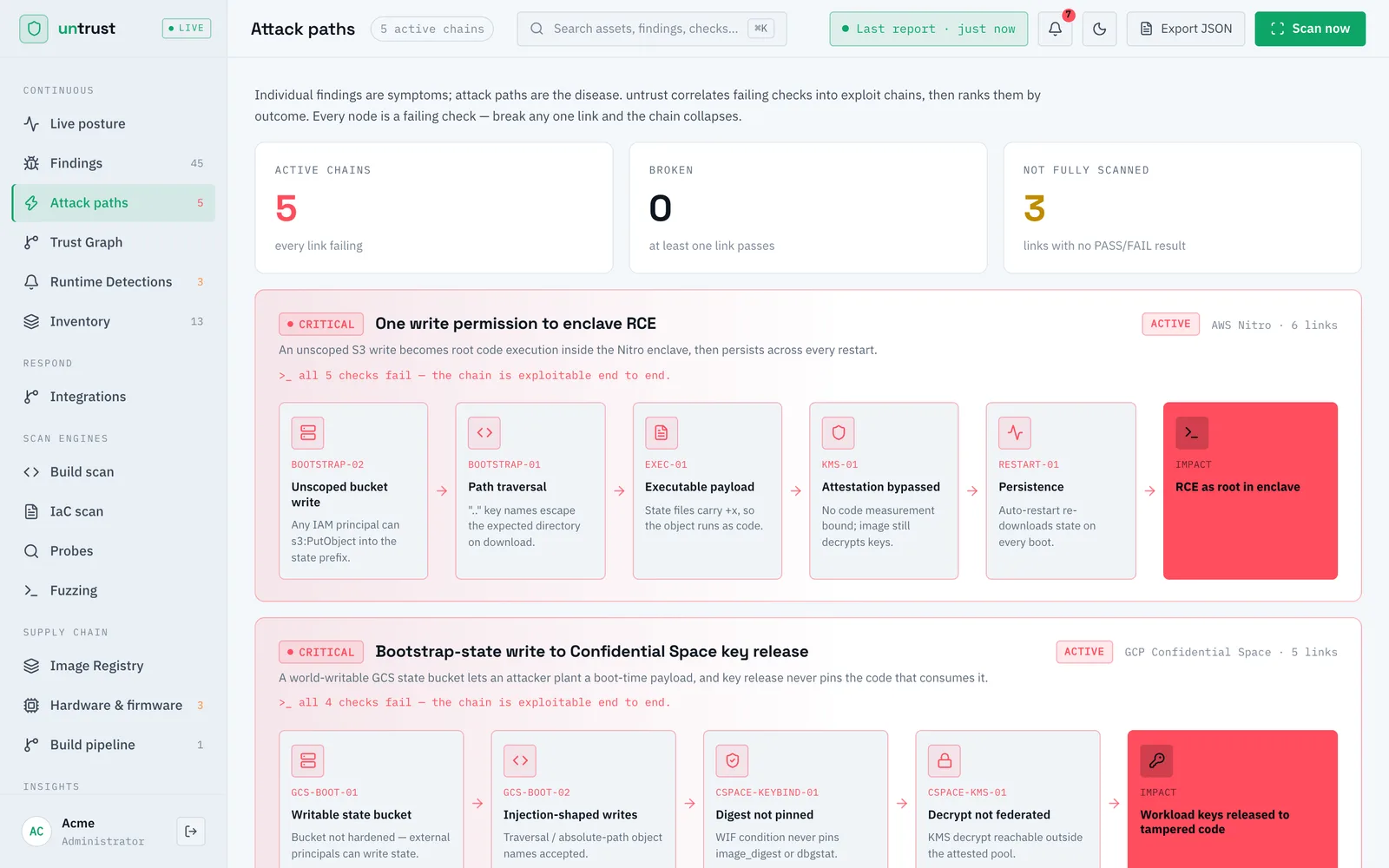Screen dimensions: 1389x868
Task: Open Findings in sidebar
Action: point(114,163)
